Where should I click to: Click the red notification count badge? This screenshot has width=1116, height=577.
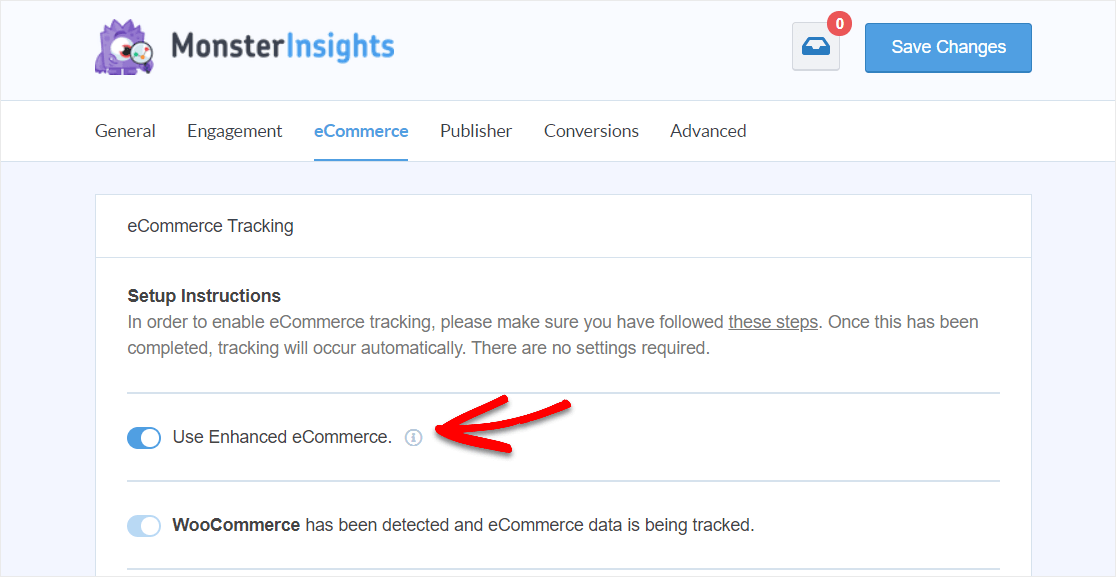point(839,23)
